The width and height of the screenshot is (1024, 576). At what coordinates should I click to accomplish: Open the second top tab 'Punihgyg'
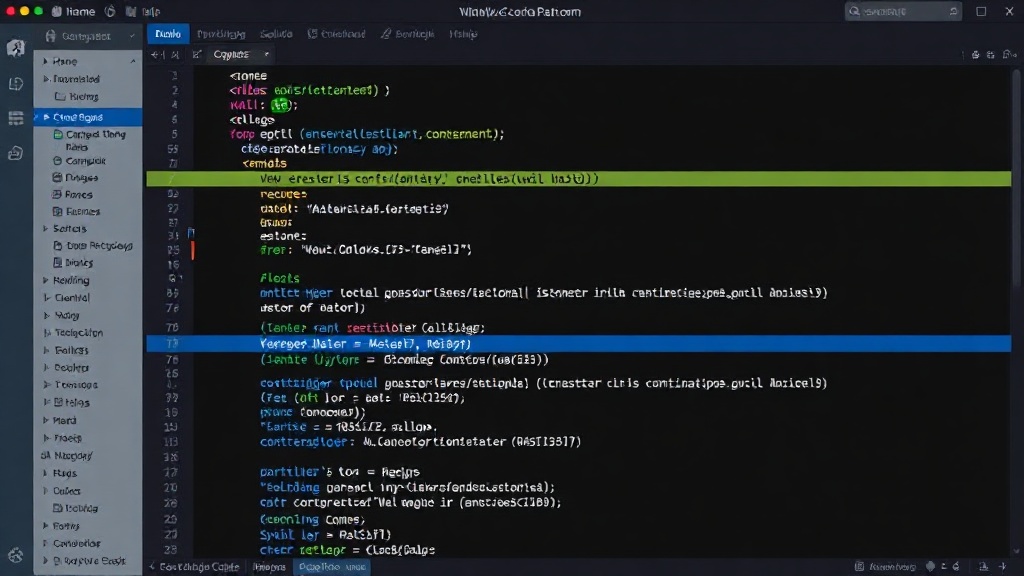(221, 34)
